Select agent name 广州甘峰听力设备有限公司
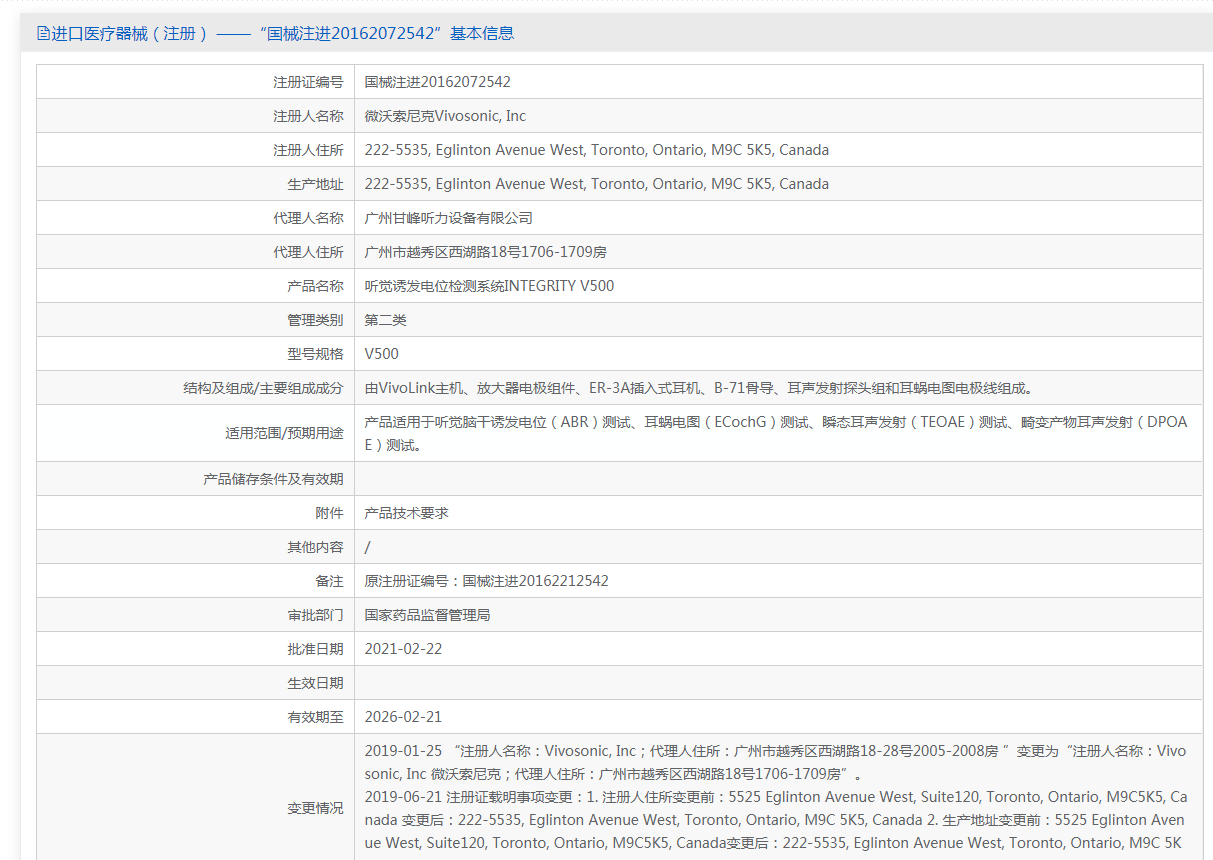 pyautogui.click(x=449, y=218)
